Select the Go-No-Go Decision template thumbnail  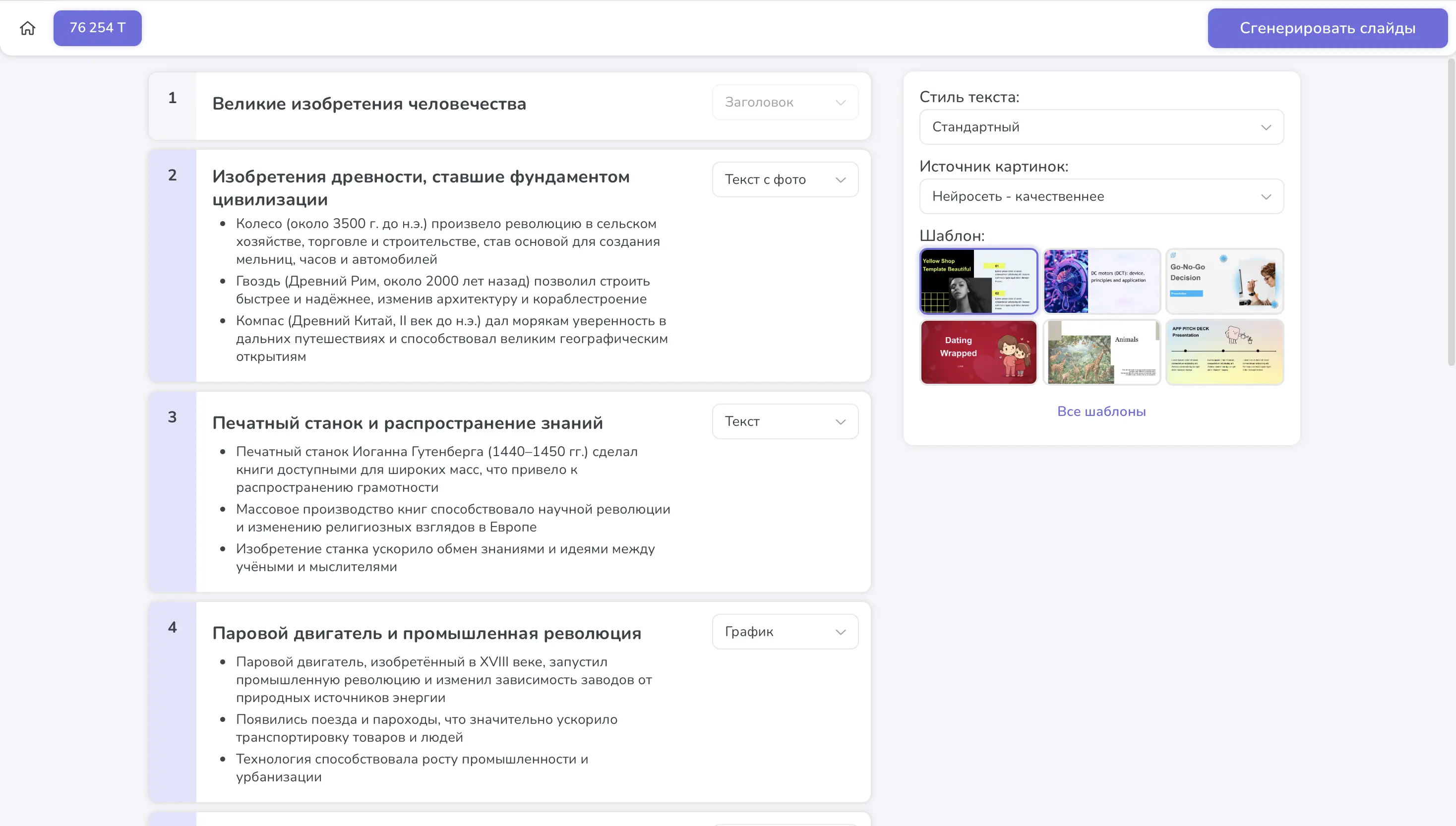tap(1224, 282)
